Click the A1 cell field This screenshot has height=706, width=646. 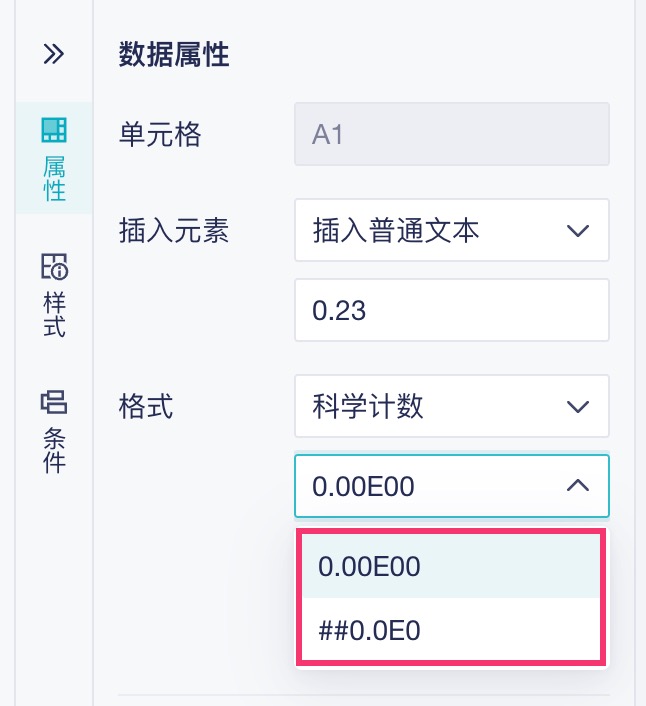coord(451,134)
